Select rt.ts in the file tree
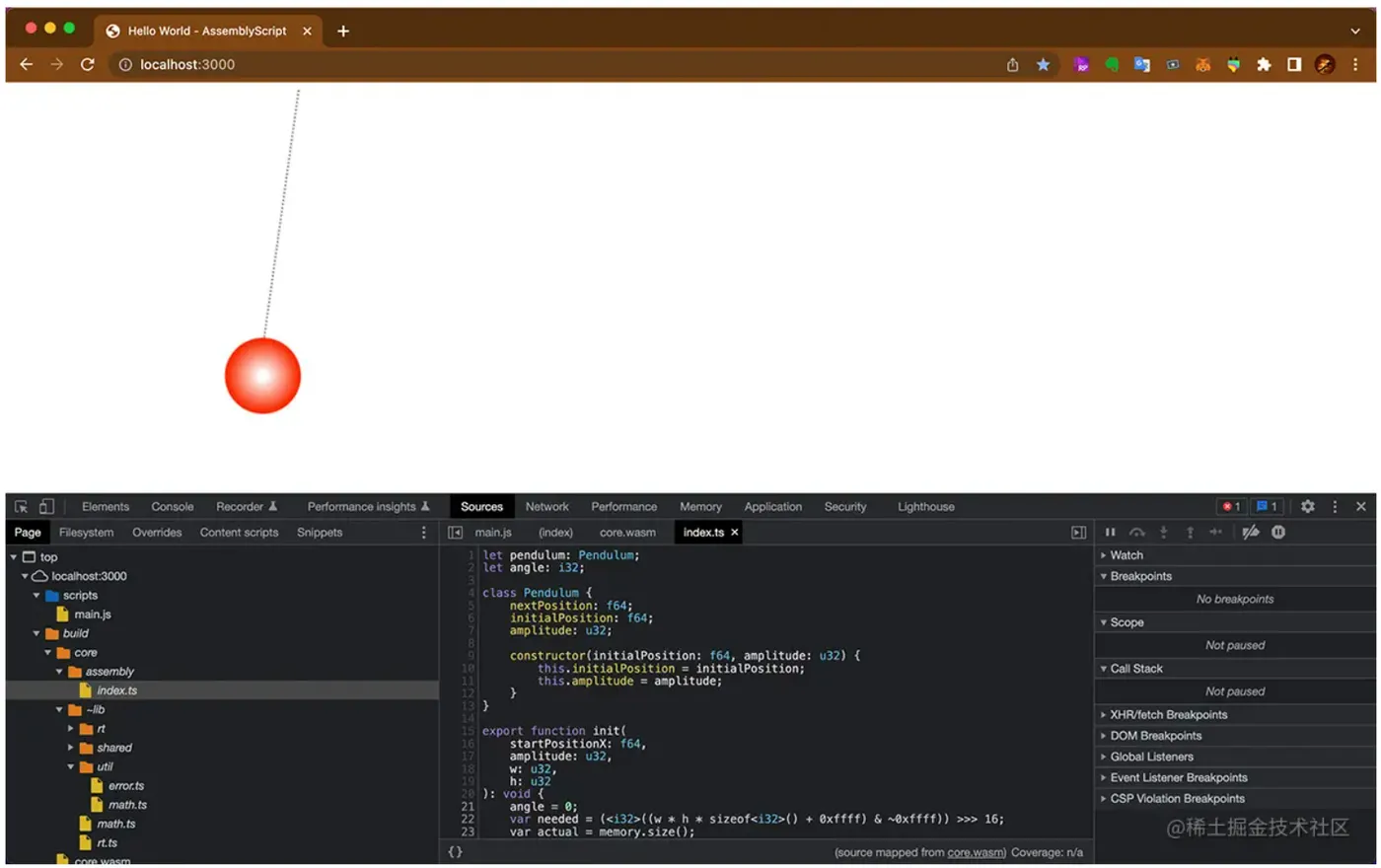1381x868 pixels. pyautogui.click(x=108, y=843)
